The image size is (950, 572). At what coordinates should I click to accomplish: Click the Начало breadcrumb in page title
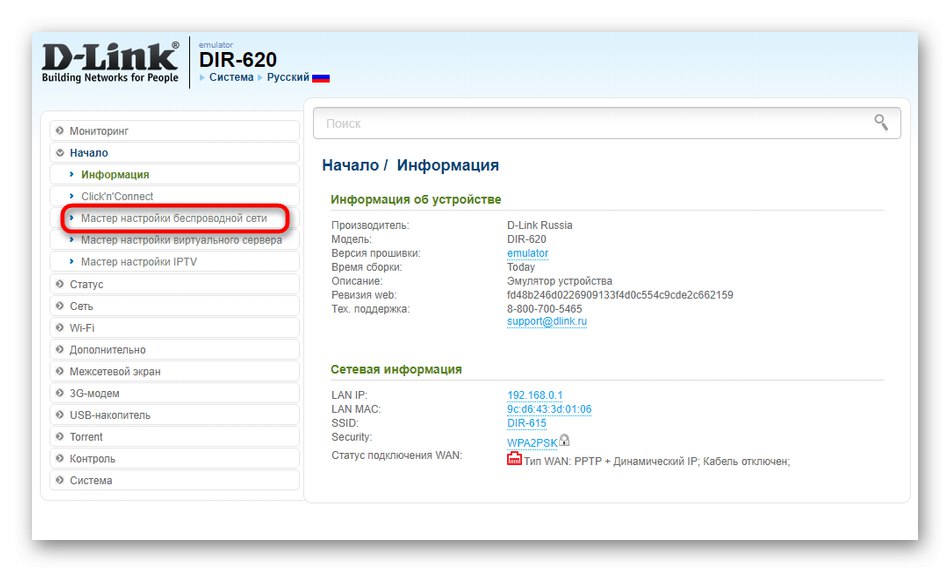click(350, 165)
